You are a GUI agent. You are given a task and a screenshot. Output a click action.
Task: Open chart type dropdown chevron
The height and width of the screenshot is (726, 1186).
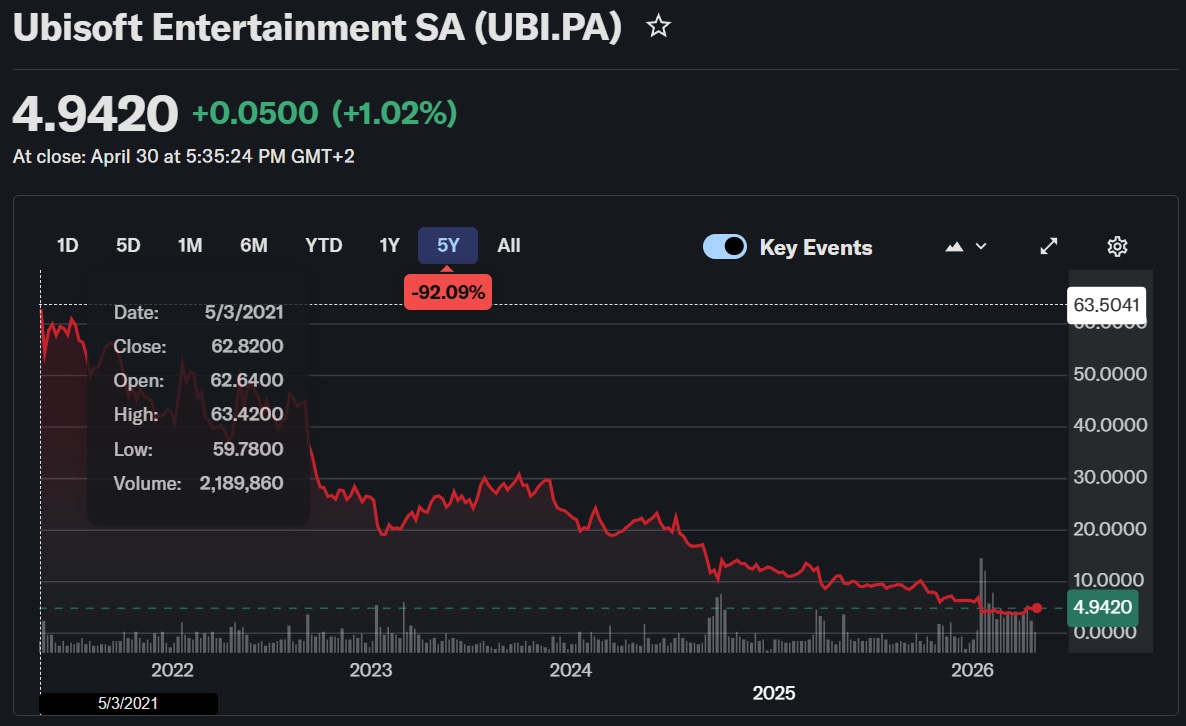[x=981, y=247]
